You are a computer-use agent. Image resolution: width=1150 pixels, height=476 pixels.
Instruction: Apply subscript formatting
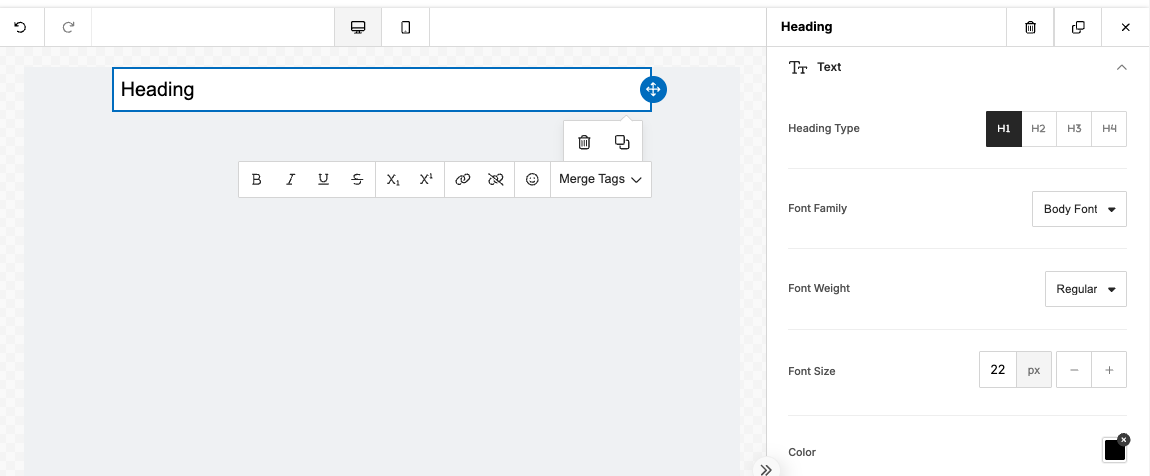point(394,179)
